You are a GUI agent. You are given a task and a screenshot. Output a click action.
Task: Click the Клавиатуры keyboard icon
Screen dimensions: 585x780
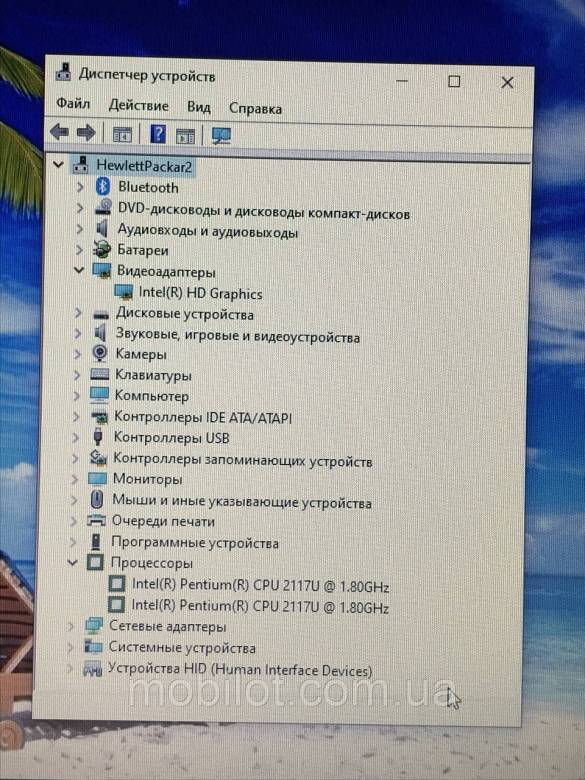click(99, 374)
